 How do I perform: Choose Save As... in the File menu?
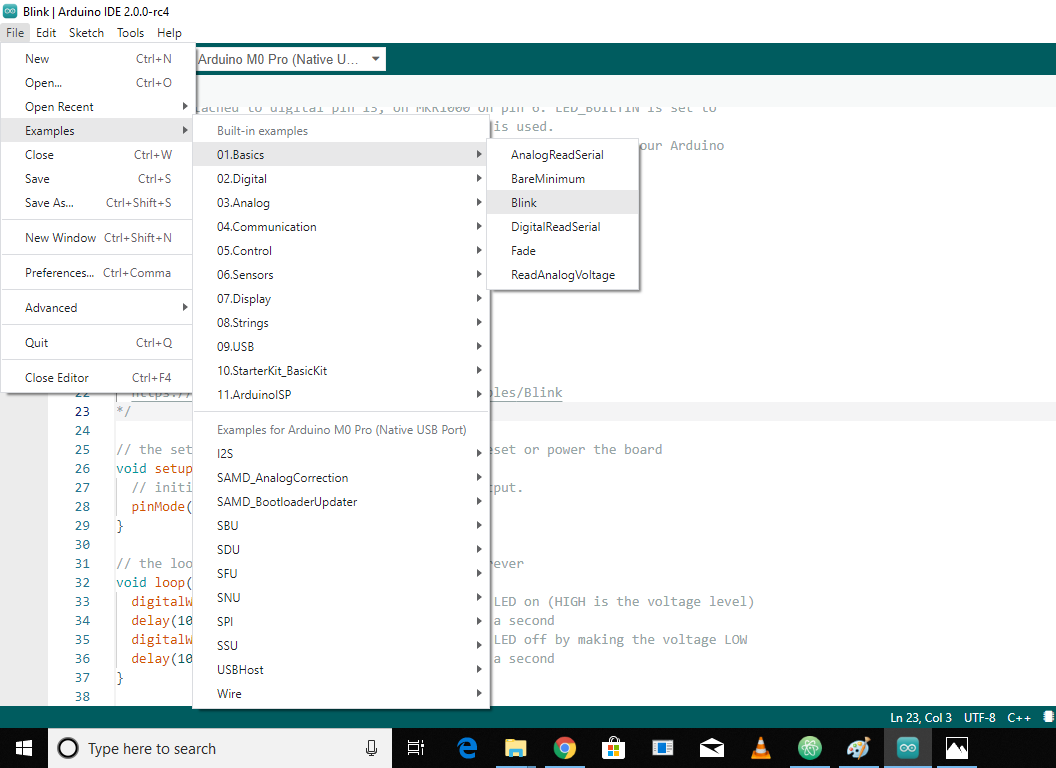click(98, 203)
